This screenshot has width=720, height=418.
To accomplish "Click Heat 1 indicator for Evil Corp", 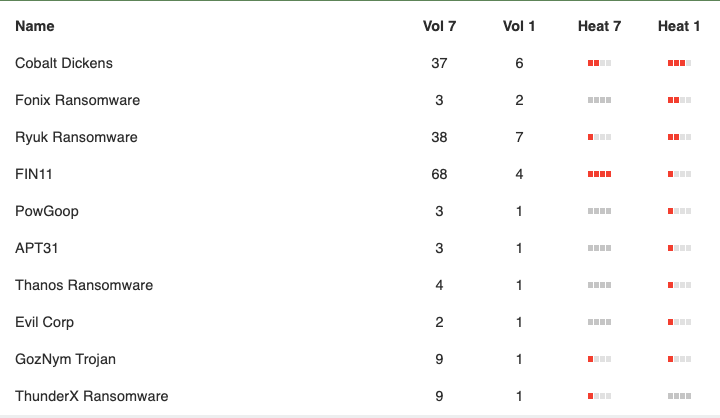I will (679, 322).
